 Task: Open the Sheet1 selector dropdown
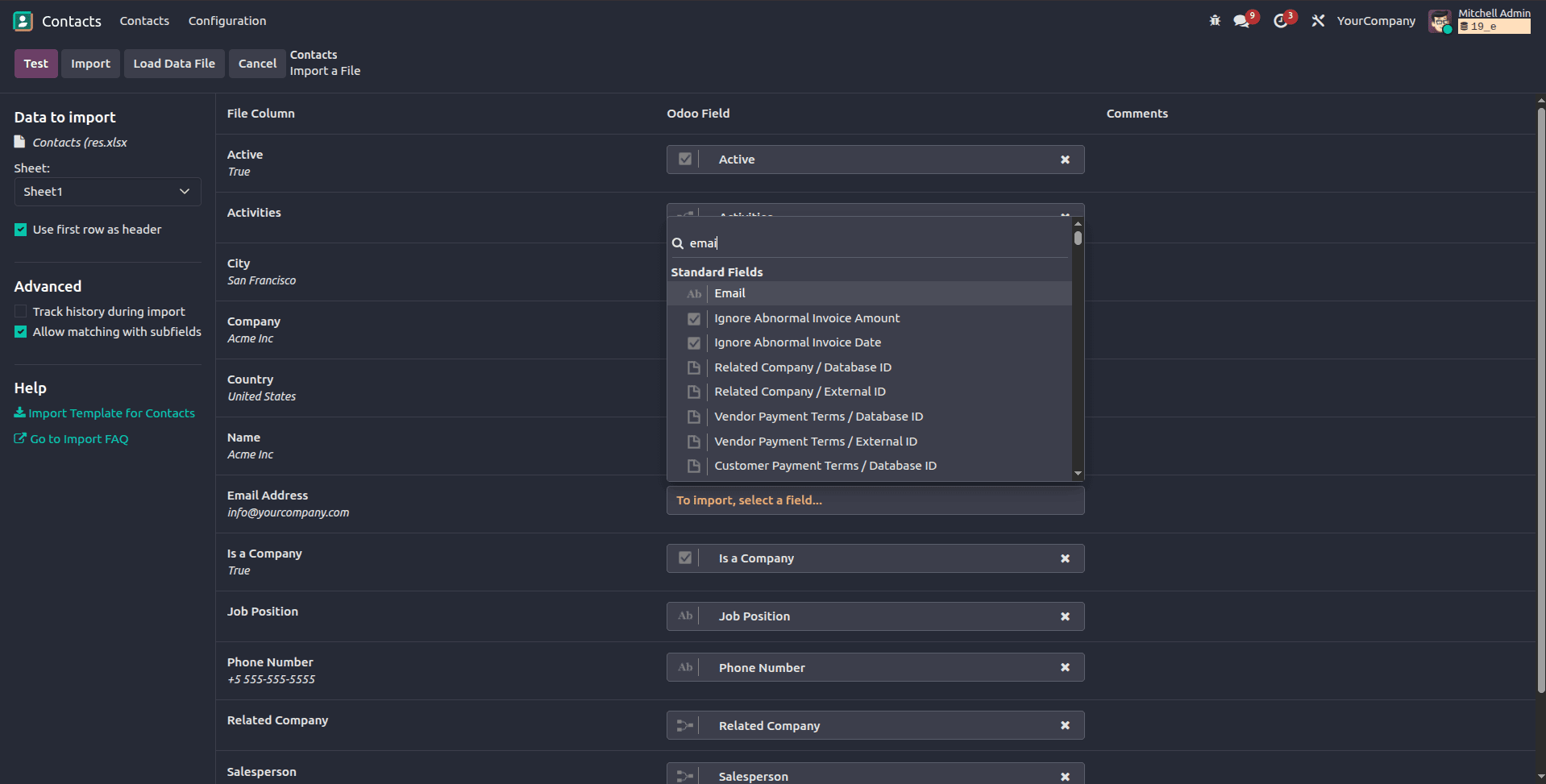coord(107,191)
